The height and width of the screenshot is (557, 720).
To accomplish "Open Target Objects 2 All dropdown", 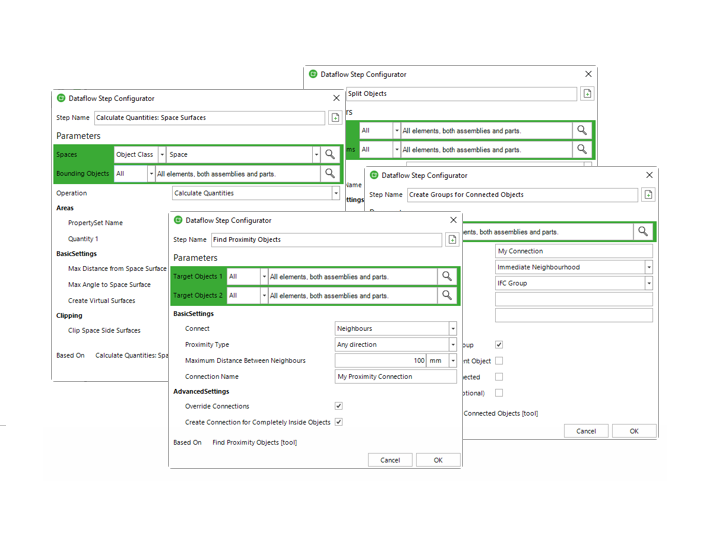I will coord(264,295).
